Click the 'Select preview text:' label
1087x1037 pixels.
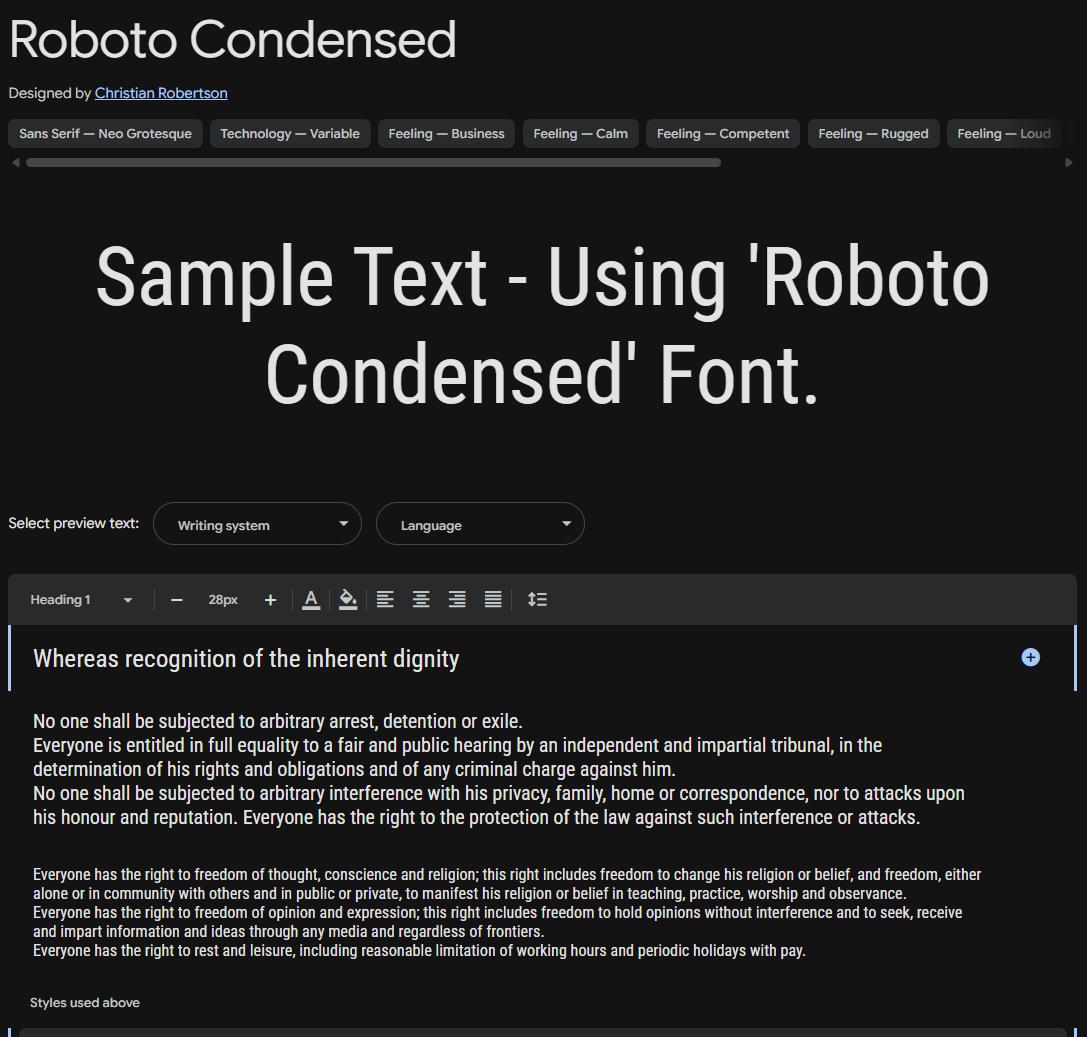pyautogui.click(x=73, y=523)
